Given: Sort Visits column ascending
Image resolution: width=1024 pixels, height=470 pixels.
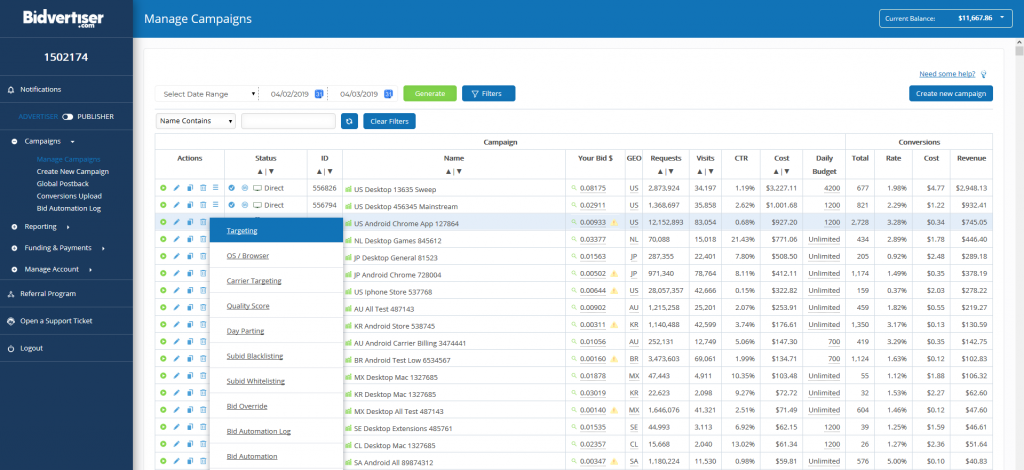Looking at the screenshot, I should pyautogui.click(x=699, y=172).
